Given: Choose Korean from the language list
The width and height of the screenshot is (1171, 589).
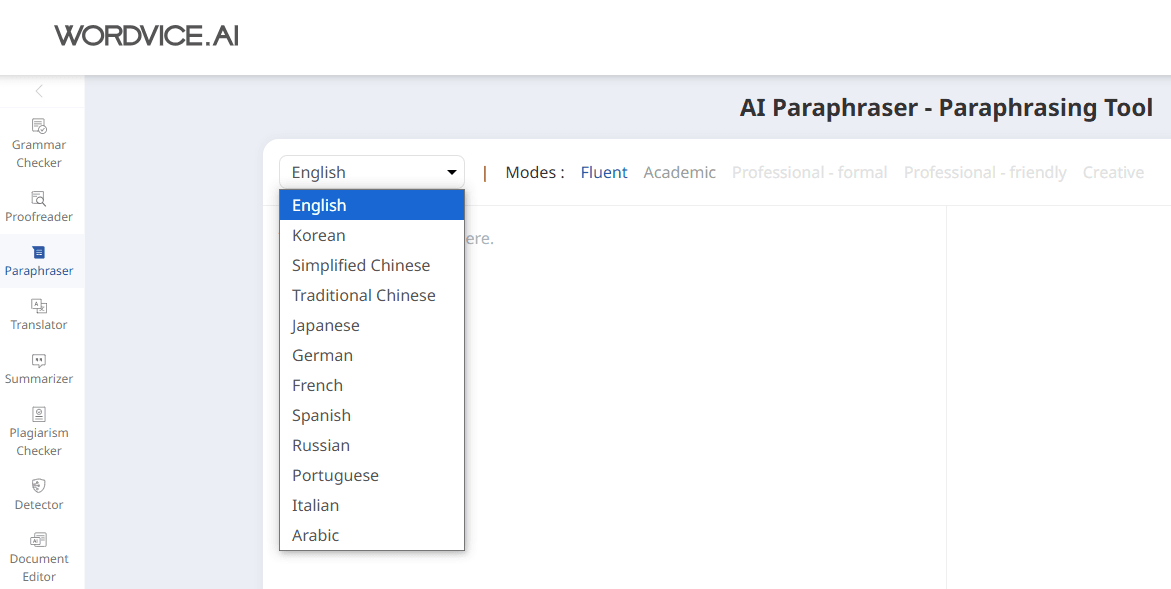Looking at the screenshot, I should tap(319, 235).
